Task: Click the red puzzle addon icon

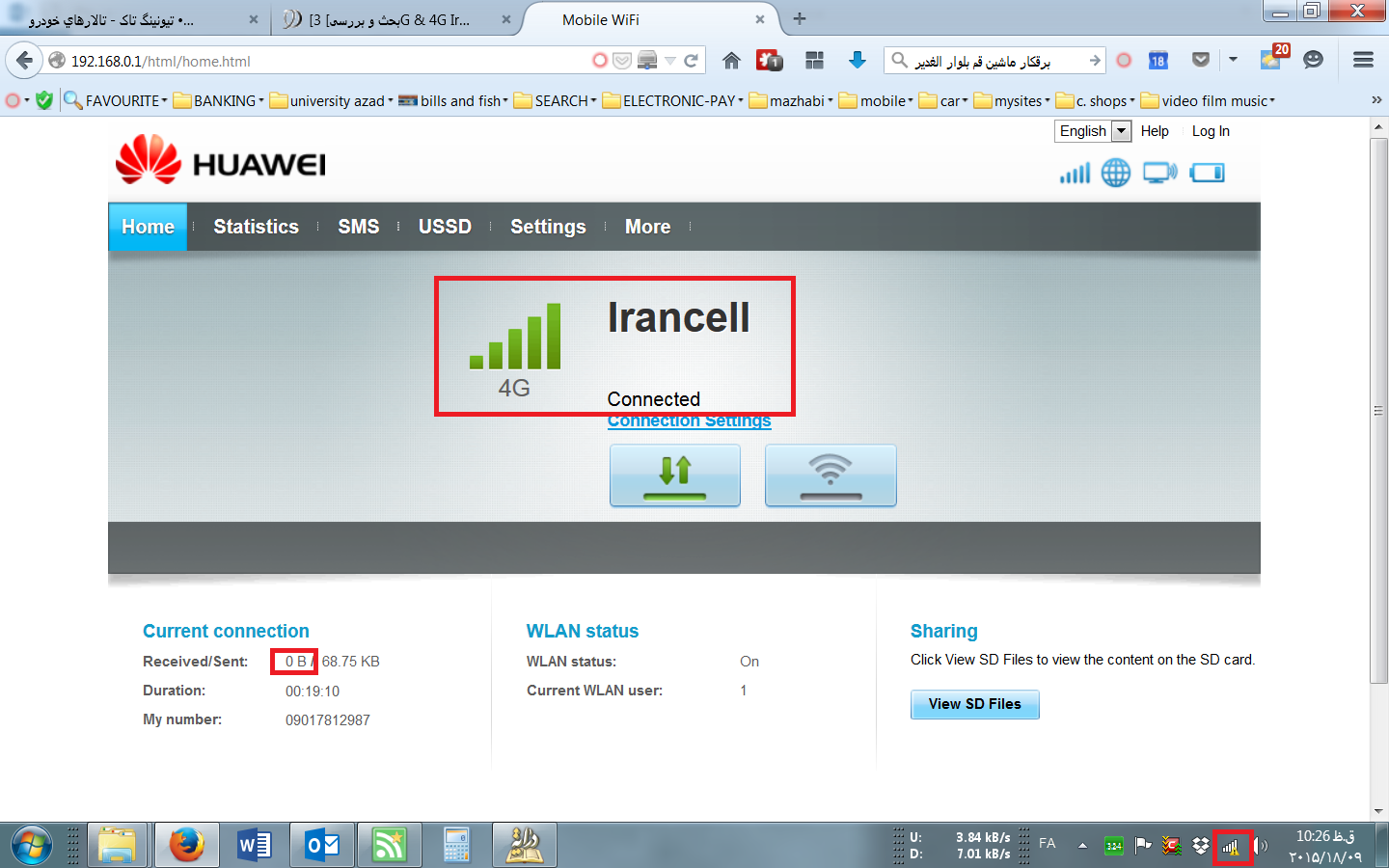Action: (x=769, y=60)
